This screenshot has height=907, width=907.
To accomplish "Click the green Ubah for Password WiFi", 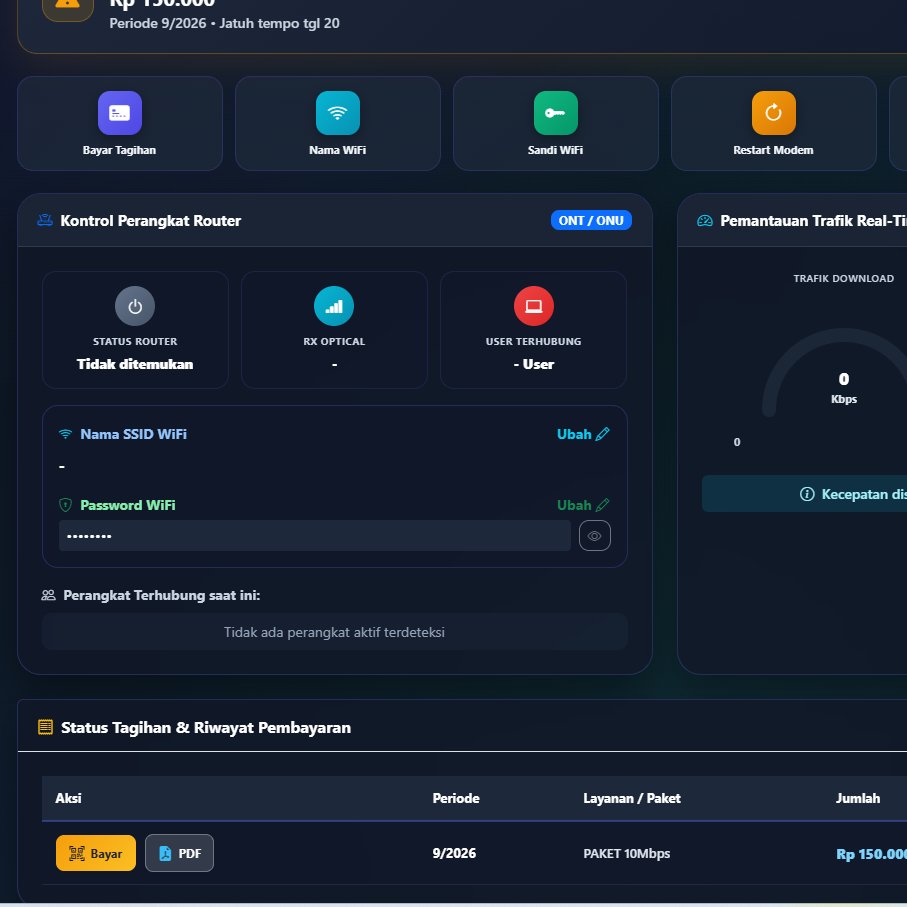I will point(582,505).
